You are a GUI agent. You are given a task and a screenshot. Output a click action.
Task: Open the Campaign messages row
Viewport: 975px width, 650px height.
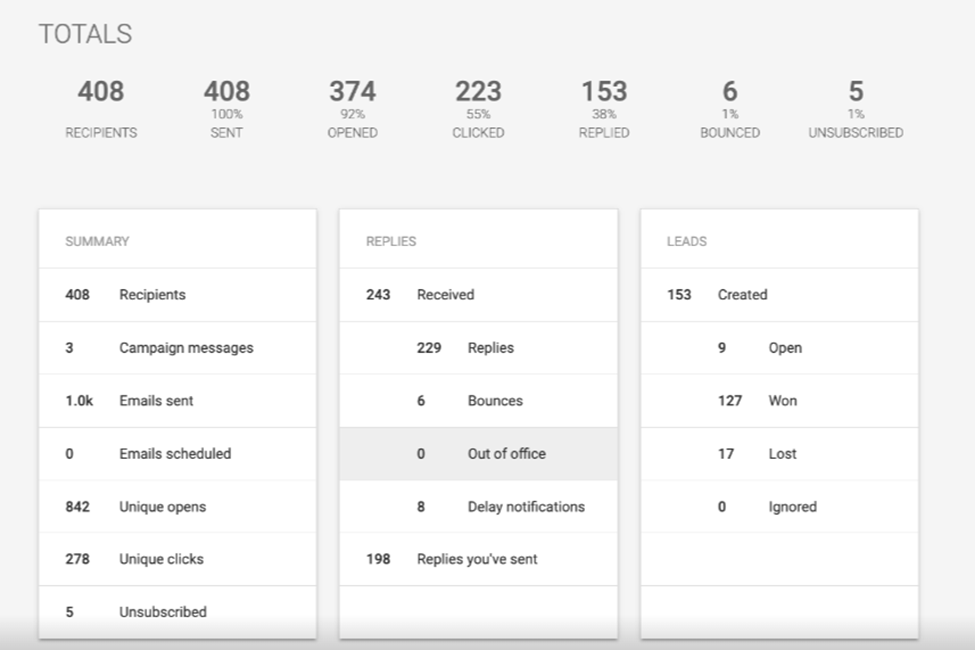pos(178,348)
